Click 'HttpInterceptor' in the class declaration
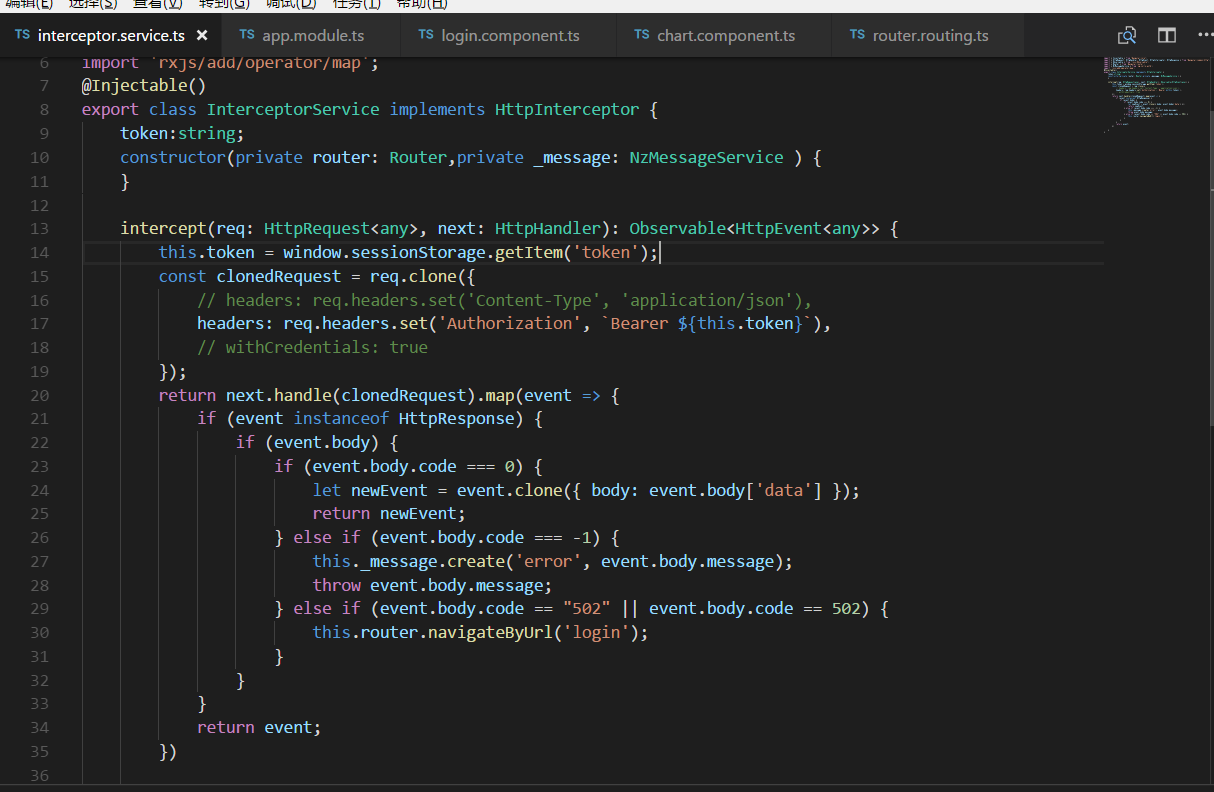 click(x=567, y=110)
